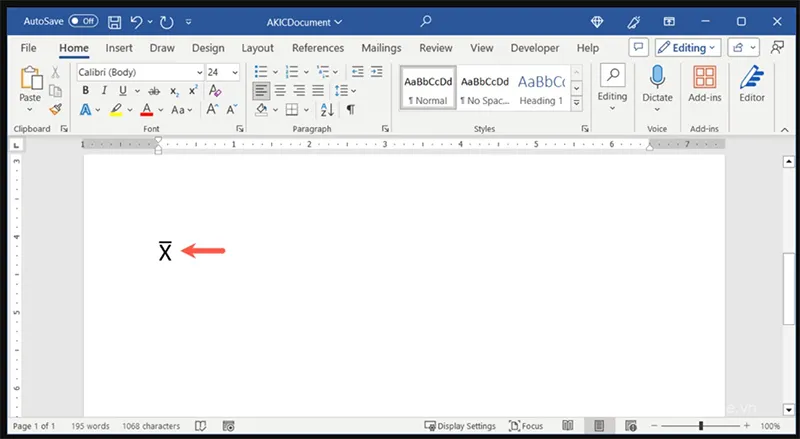Expand the Paste options arrow

tap(30, 109)
